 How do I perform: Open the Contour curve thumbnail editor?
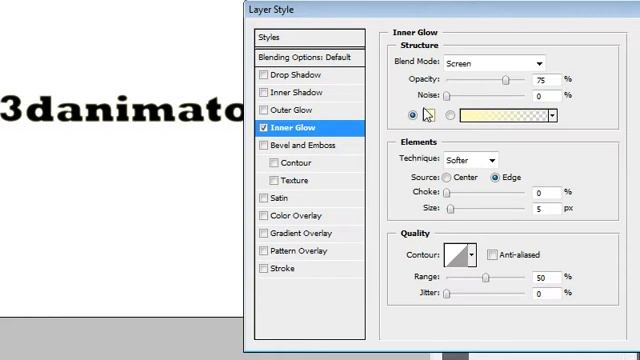[x=456, y=255]
